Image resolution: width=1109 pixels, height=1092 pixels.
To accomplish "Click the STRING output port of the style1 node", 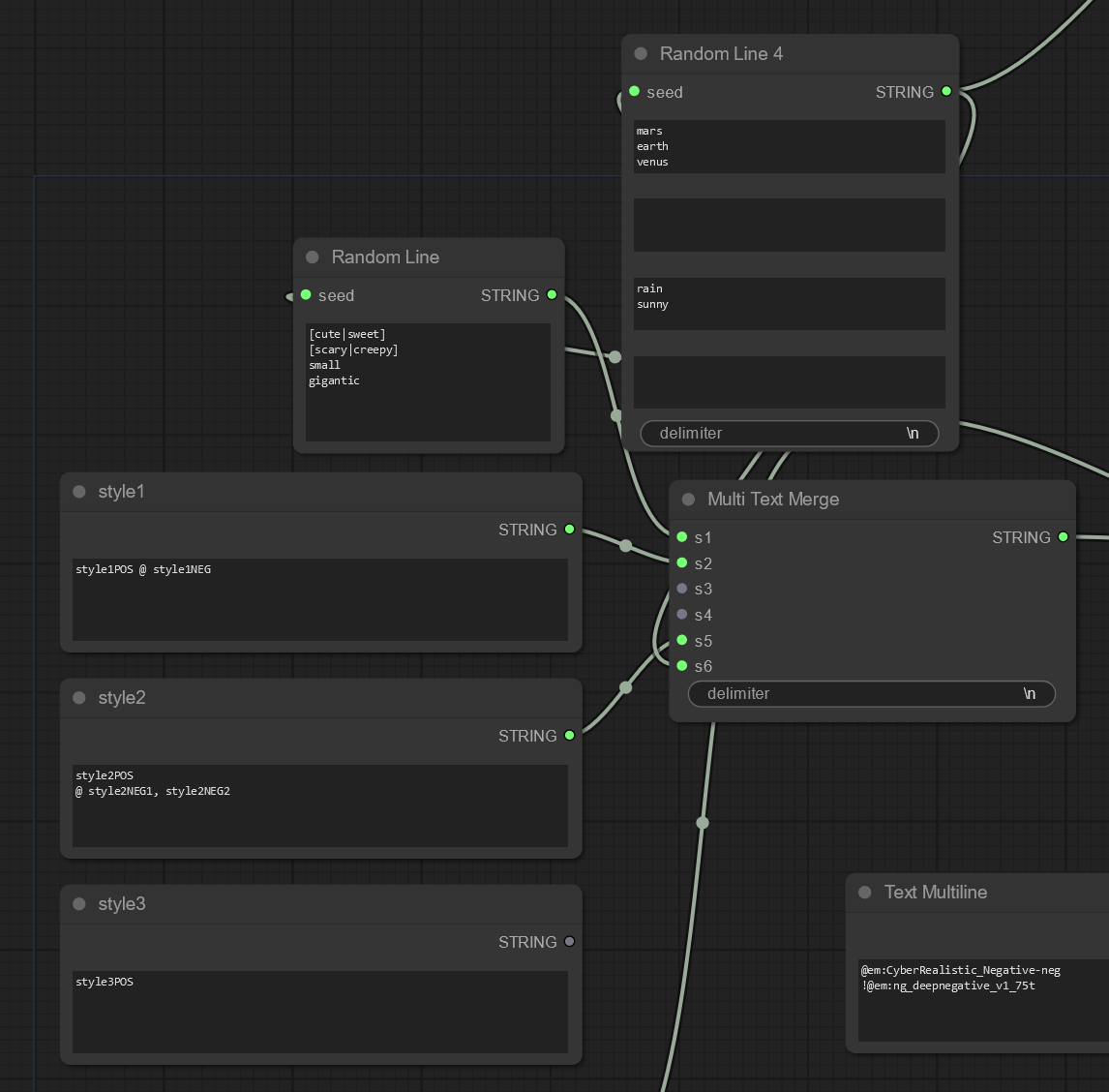I will pyautogui.click(x=569, y=530).
